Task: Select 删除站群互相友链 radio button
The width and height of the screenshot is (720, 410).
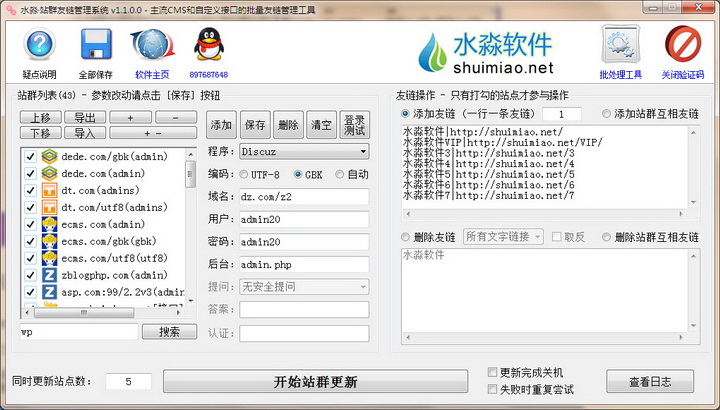Action: [606, 237]
